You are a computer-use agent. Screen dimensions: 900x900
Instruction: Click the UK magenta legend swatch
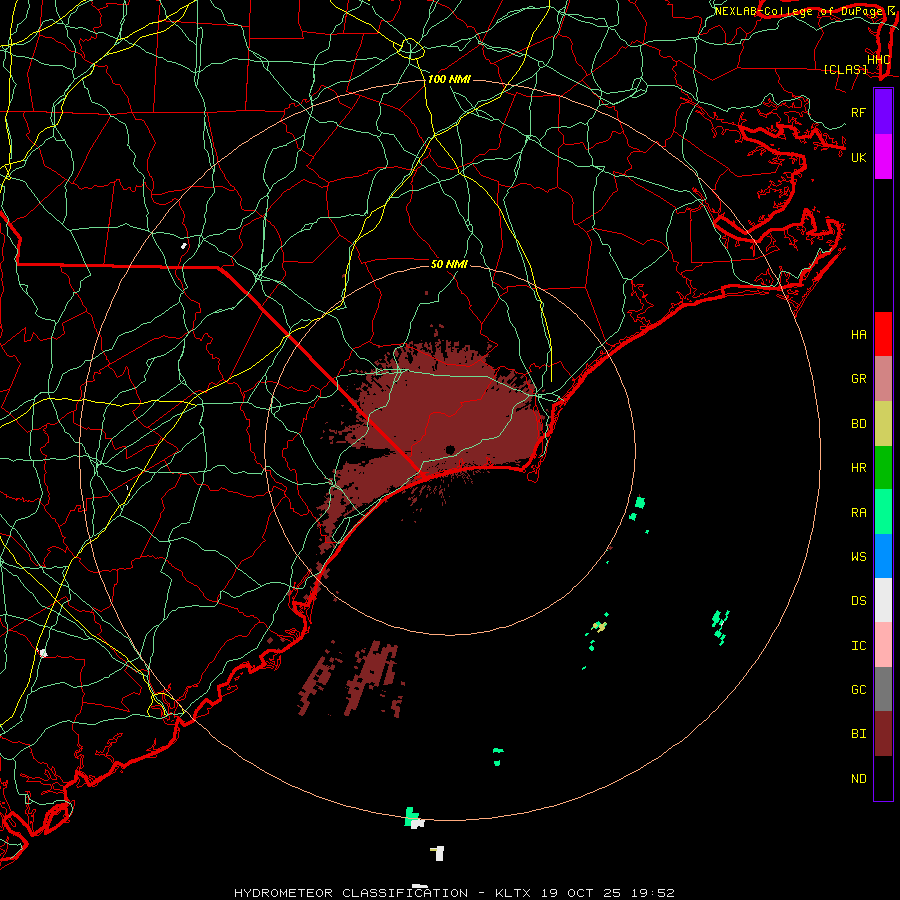(x=883, y=157)
